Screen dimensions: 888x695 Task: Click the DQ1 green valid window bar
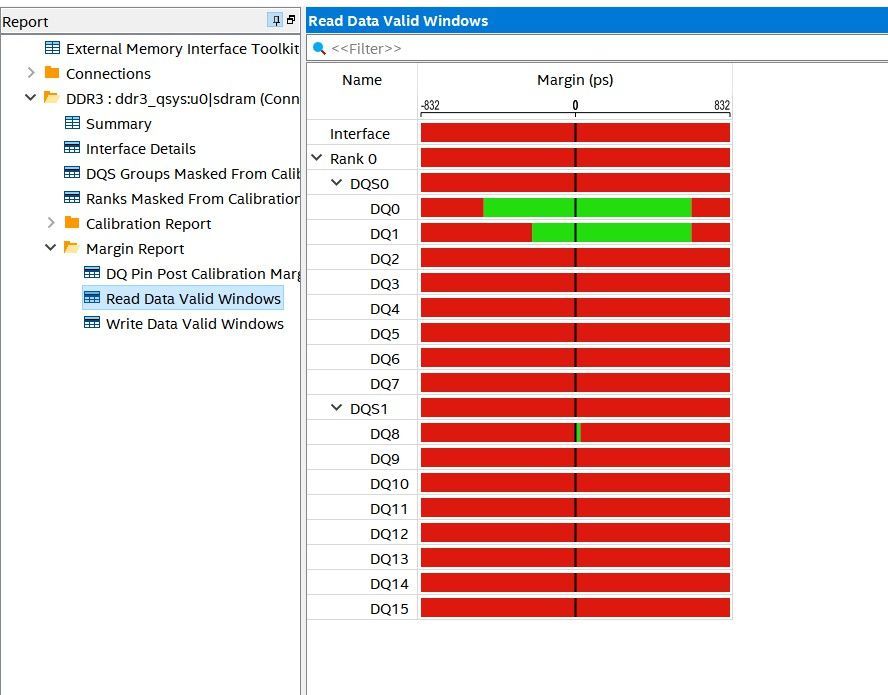[612, 233]
